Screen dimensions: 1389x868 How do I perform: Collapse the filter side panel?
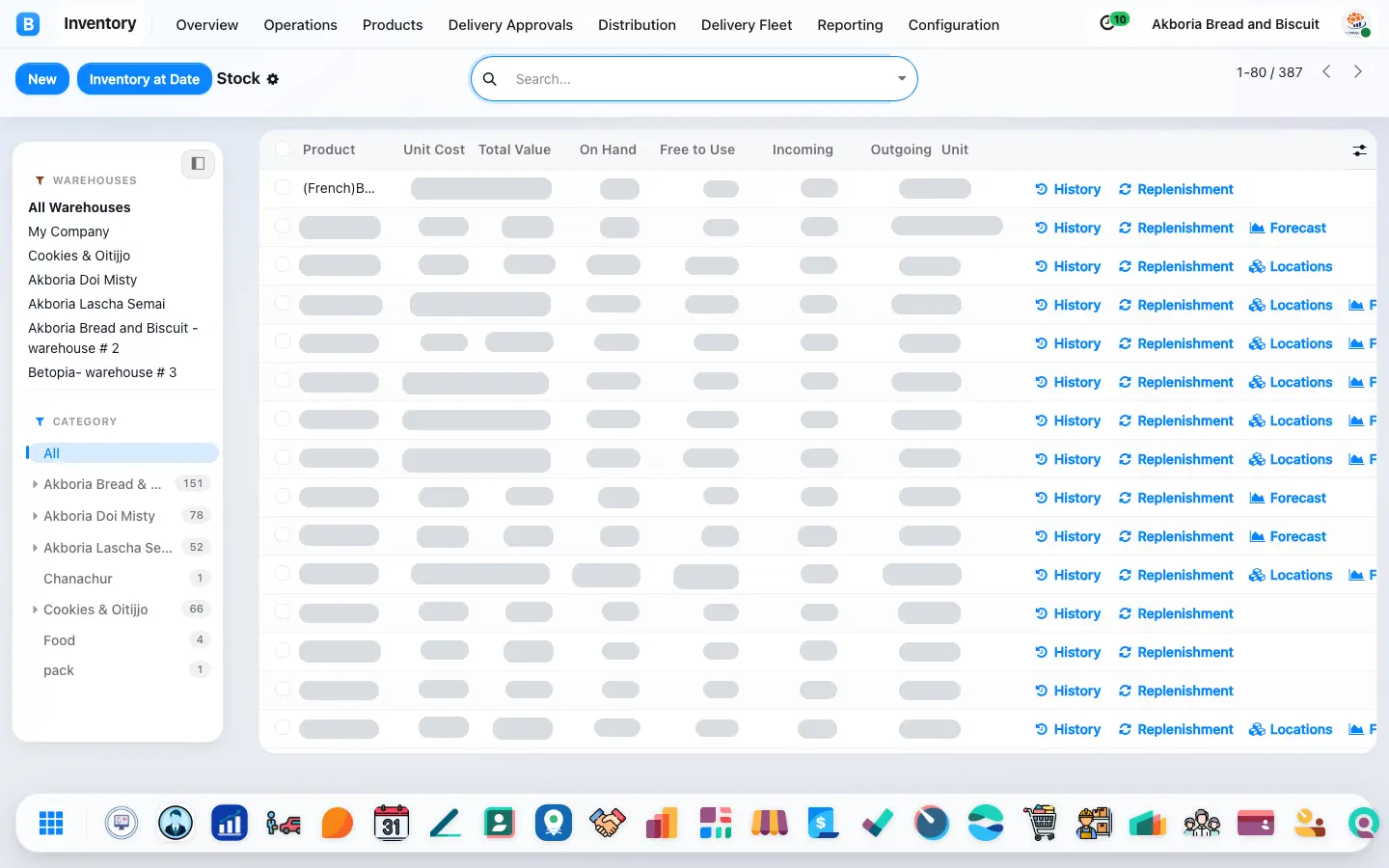point(198,164)
